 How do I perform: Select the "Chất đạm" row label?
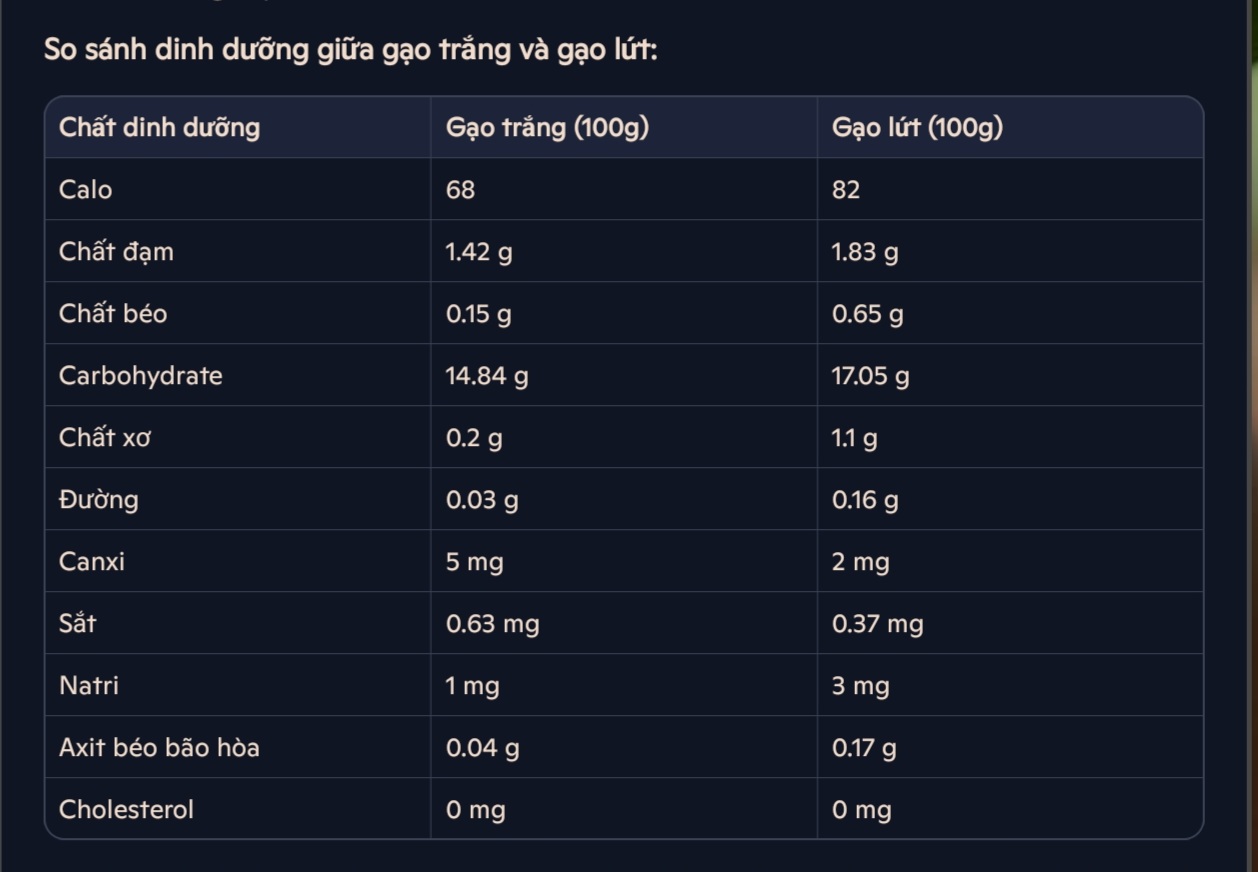(116, 252)
